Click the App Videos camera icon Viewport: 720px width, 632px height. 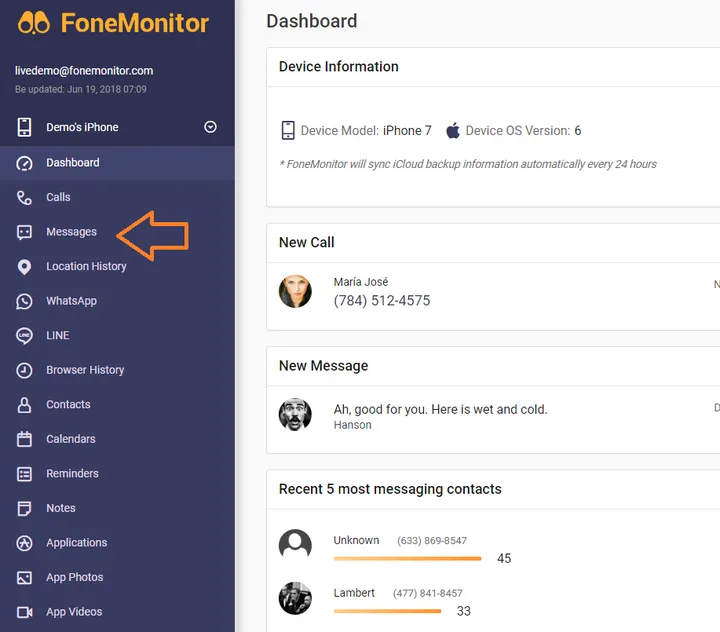click(24, 612)
